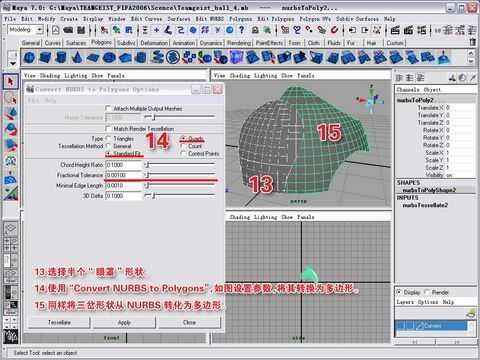480x360 pixels.
Task: Select Quads type radio button
Action: click(x=183, y=138)
